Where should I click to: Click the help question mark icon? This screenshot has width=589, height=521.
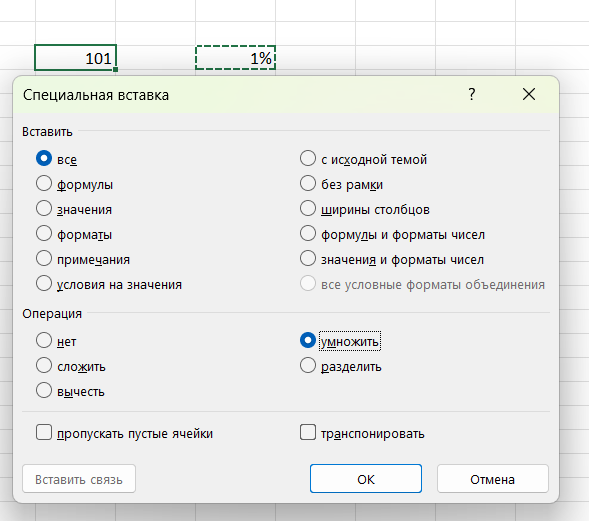pos(472,94)
